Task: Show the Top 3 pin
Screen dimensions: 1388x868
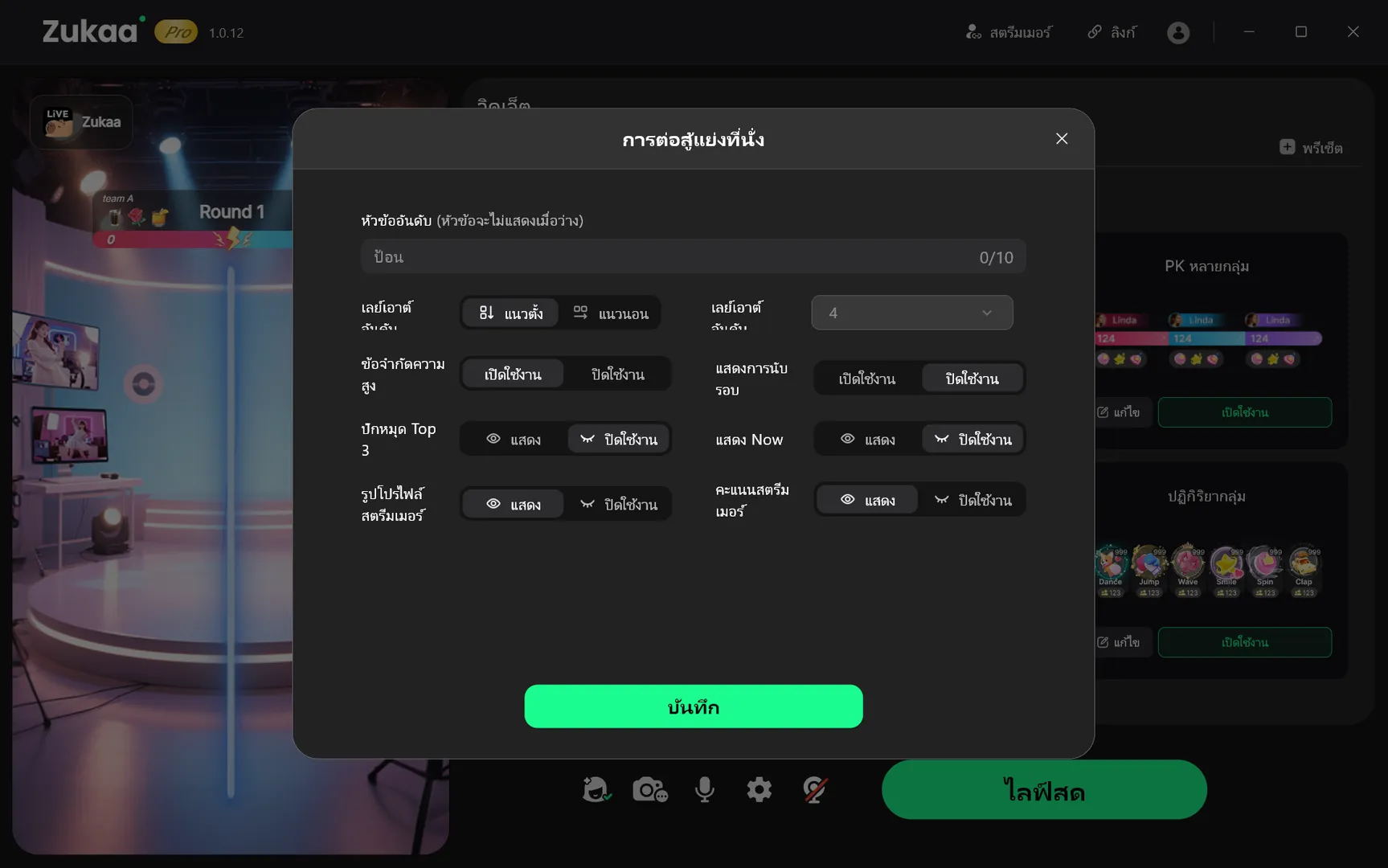Action: click(514, 440)
